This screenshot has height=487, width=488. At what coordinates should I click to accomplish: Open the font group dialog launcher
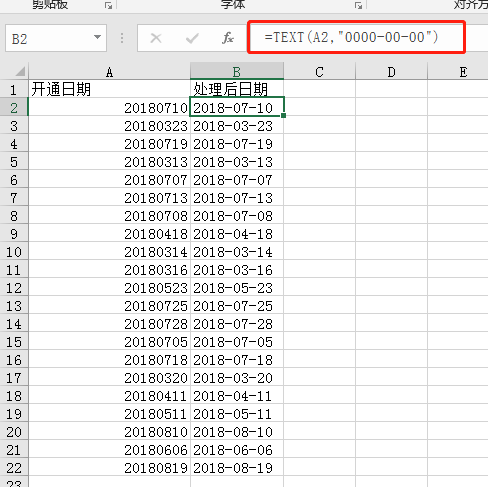(x=358, y=5)
